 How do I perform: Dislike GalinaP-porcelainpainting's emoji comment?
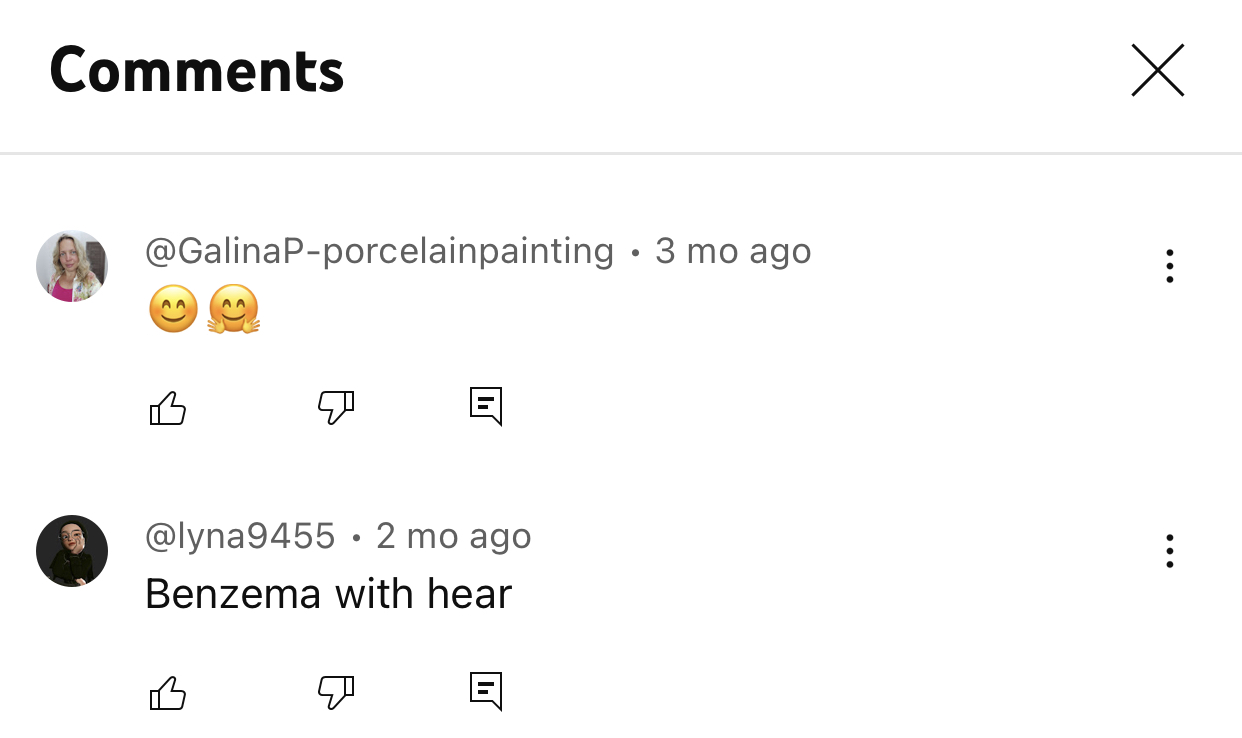(336, 408)
